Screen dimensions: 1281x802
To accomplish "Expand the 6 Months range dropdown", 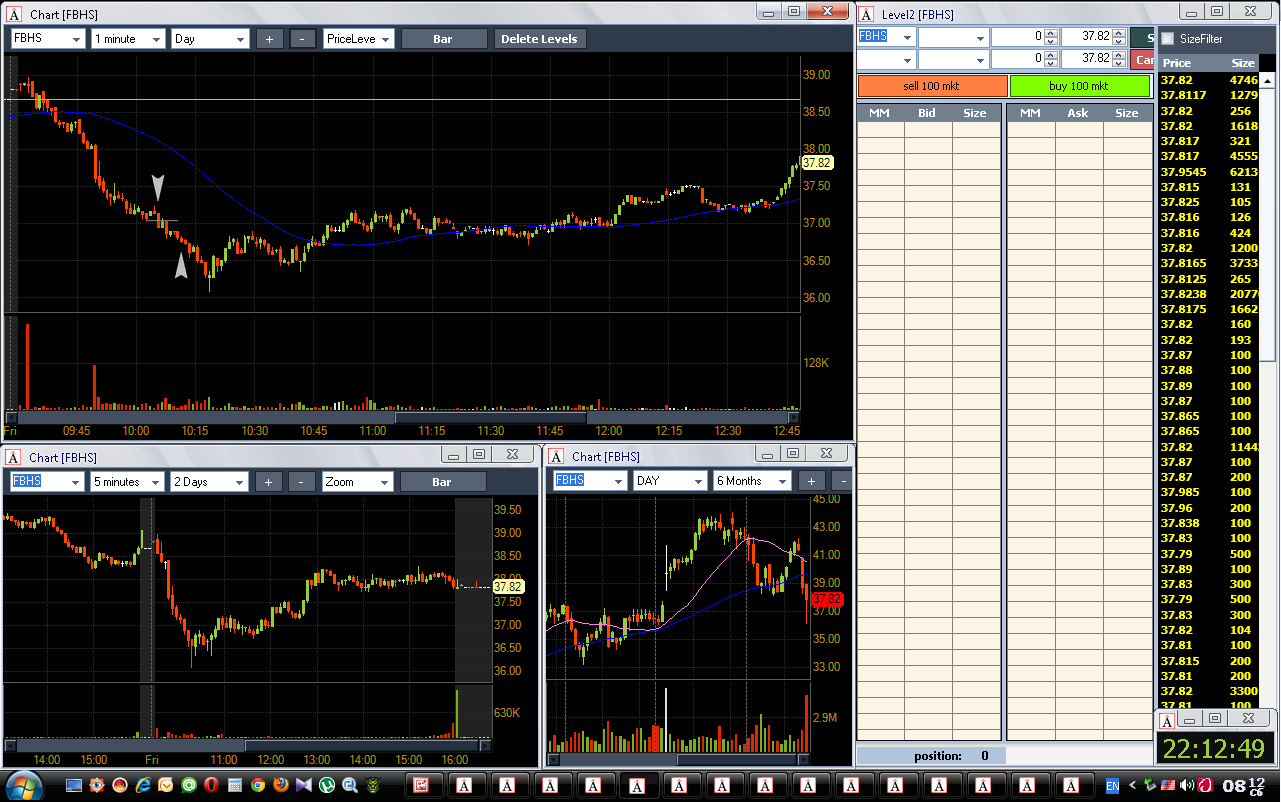I will [x=752, y=481].
